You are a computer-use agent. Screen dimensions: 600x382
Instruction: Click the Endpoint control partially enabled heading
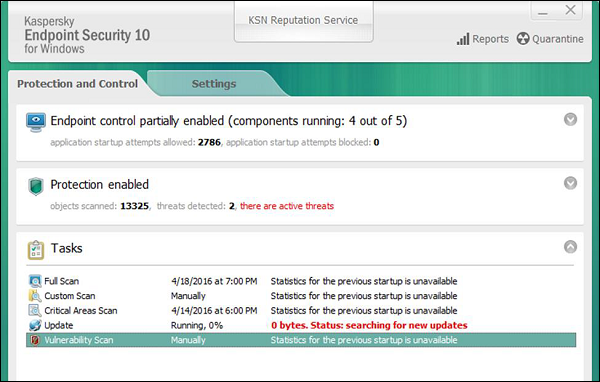click(228, 121)
